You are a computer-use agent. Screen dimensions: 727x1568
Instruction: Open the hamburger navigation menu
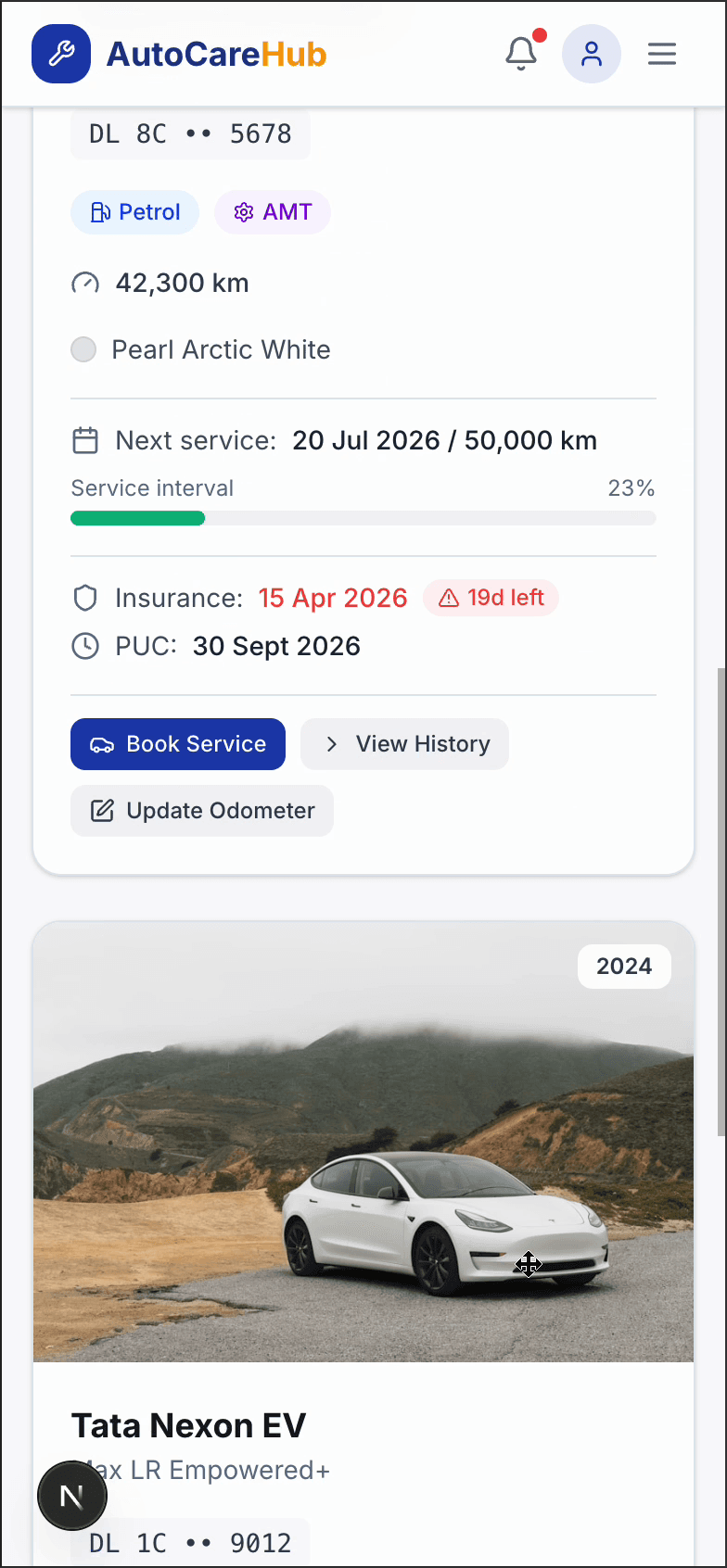[x=662, y=53]
